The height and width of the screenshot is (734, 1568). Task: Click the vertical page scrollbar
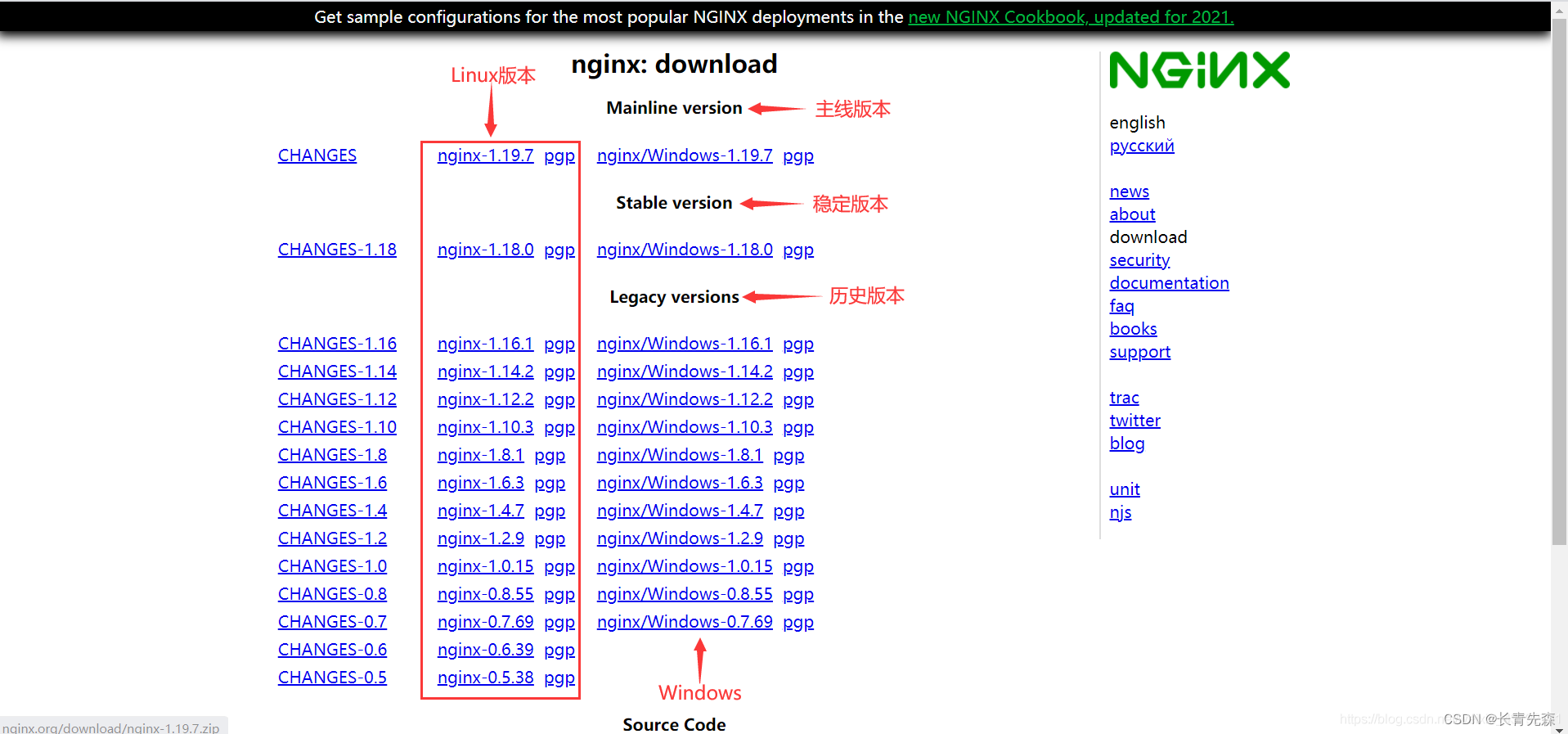click(1559, 281)
